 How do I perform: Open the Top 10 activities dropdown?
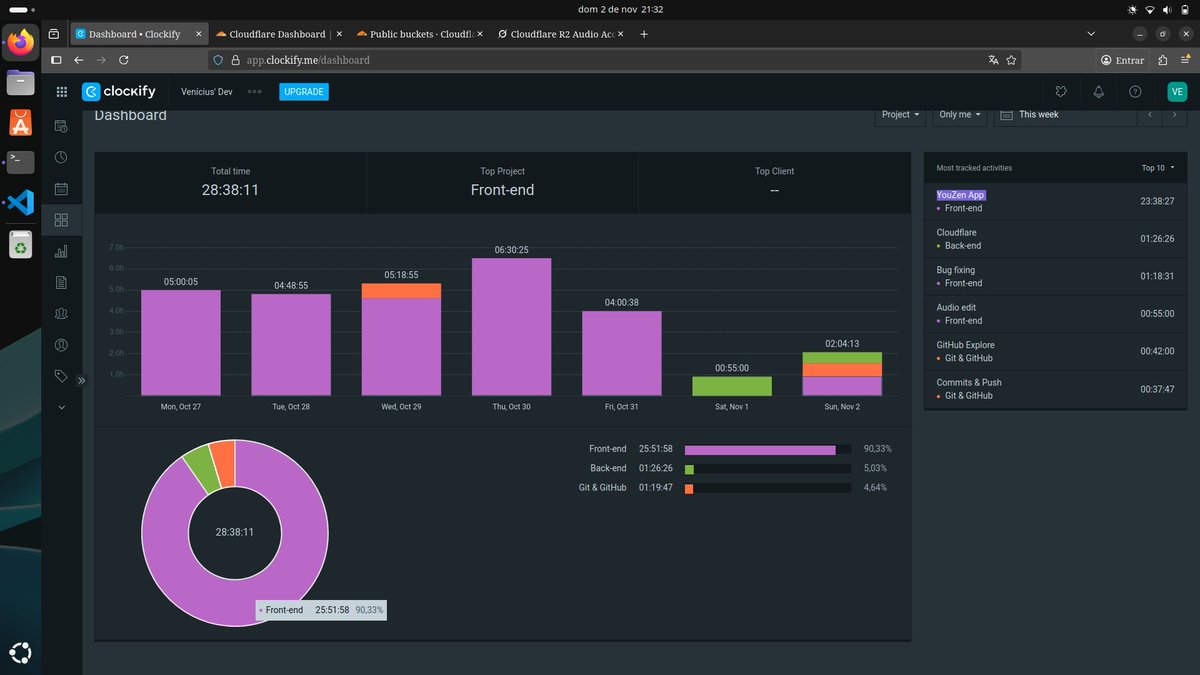tap(1158, 168)
